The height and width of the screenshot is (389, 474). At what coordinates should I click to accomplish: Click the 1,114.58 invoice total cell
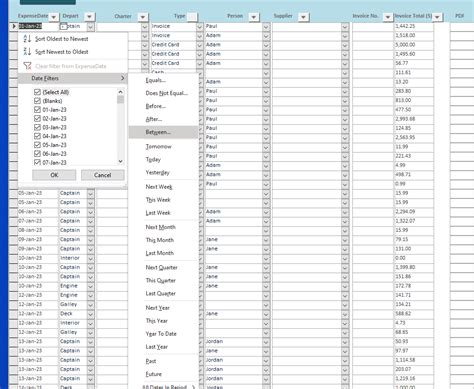pyautogui.click(x=414, y=360)
